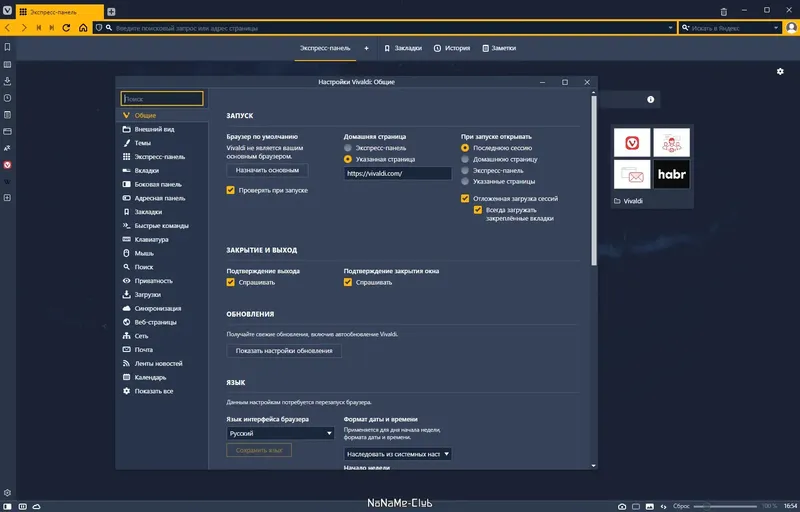Click the gear icon on the start page
The height and width of the screenshot is (512, 800).
[x=780, y=71]
